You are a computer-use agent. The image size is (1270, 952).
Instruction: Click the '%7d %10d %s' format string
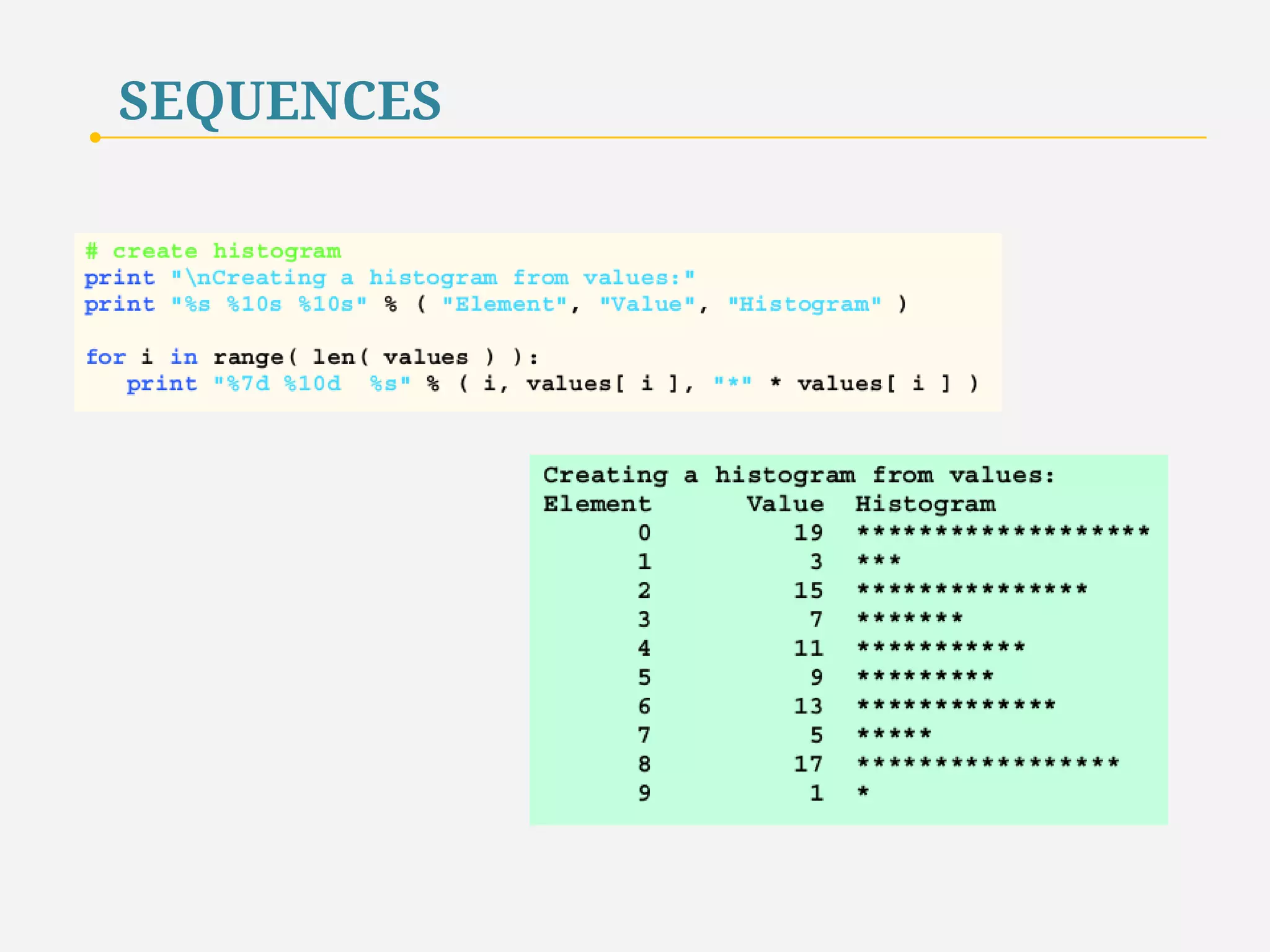312,384
